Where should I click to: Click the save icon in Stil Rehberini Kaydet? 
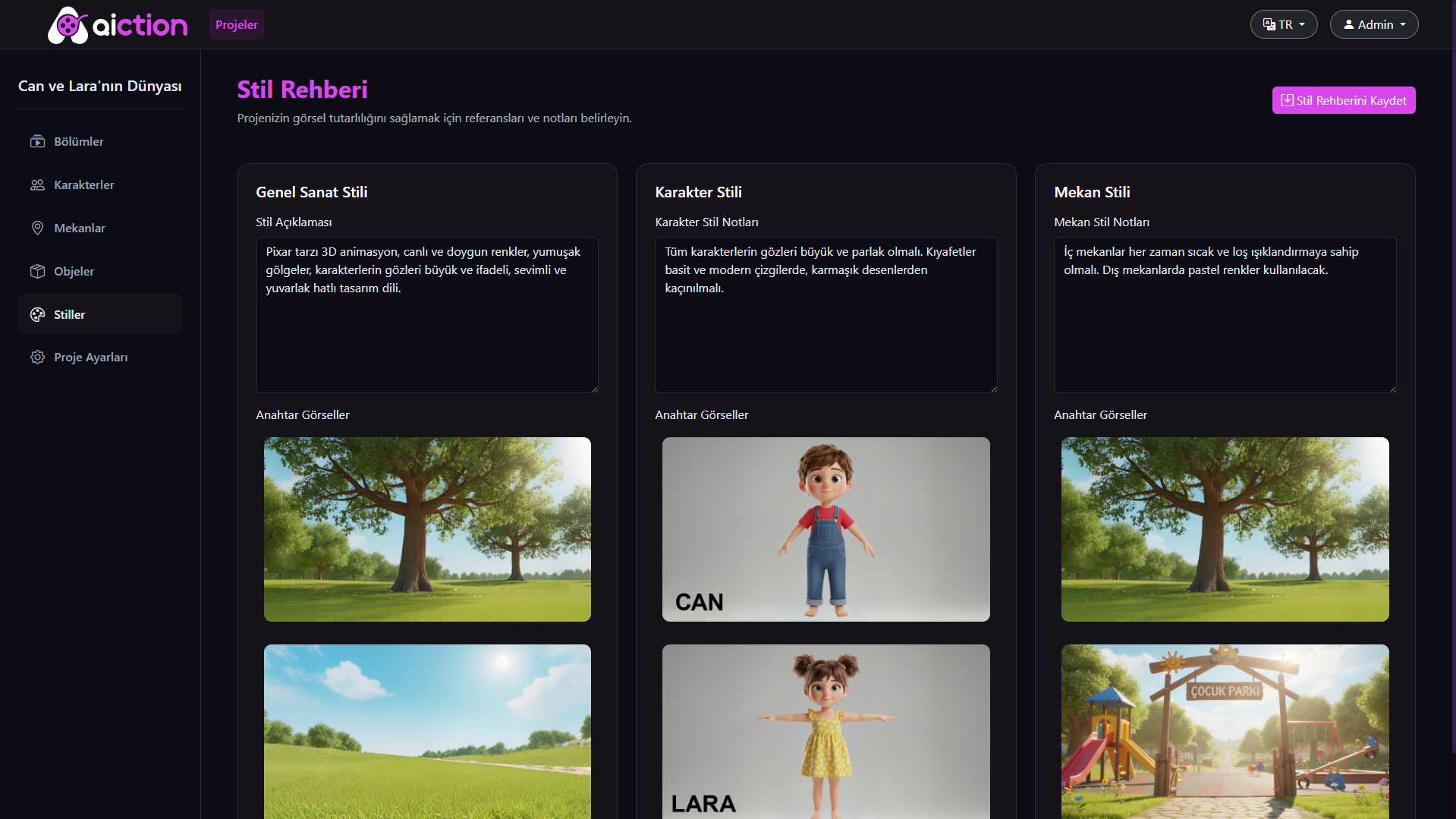(1287, 100)
